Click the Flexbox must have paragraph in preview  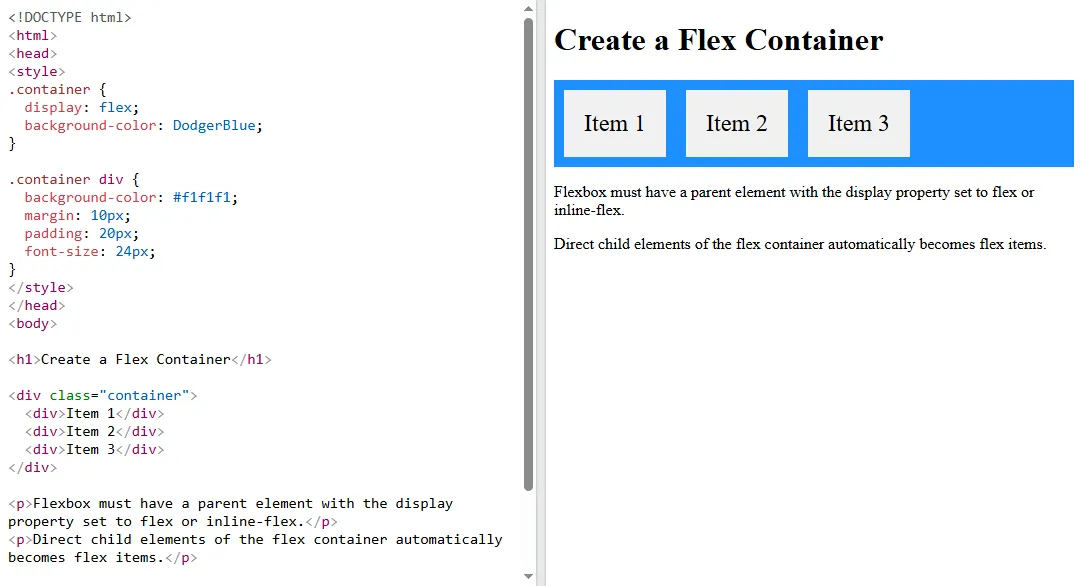click(794, 201)
